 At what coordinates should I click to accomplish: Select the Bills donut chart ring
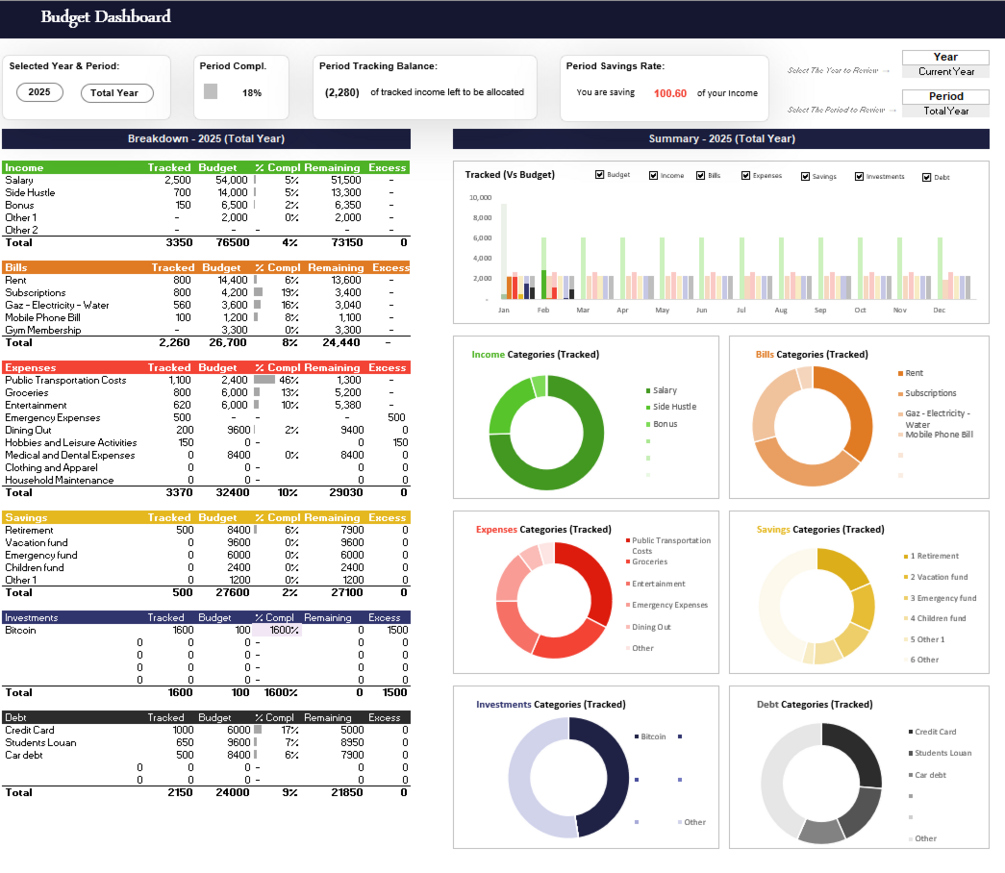pyautogui.click(x=813, y=426)
